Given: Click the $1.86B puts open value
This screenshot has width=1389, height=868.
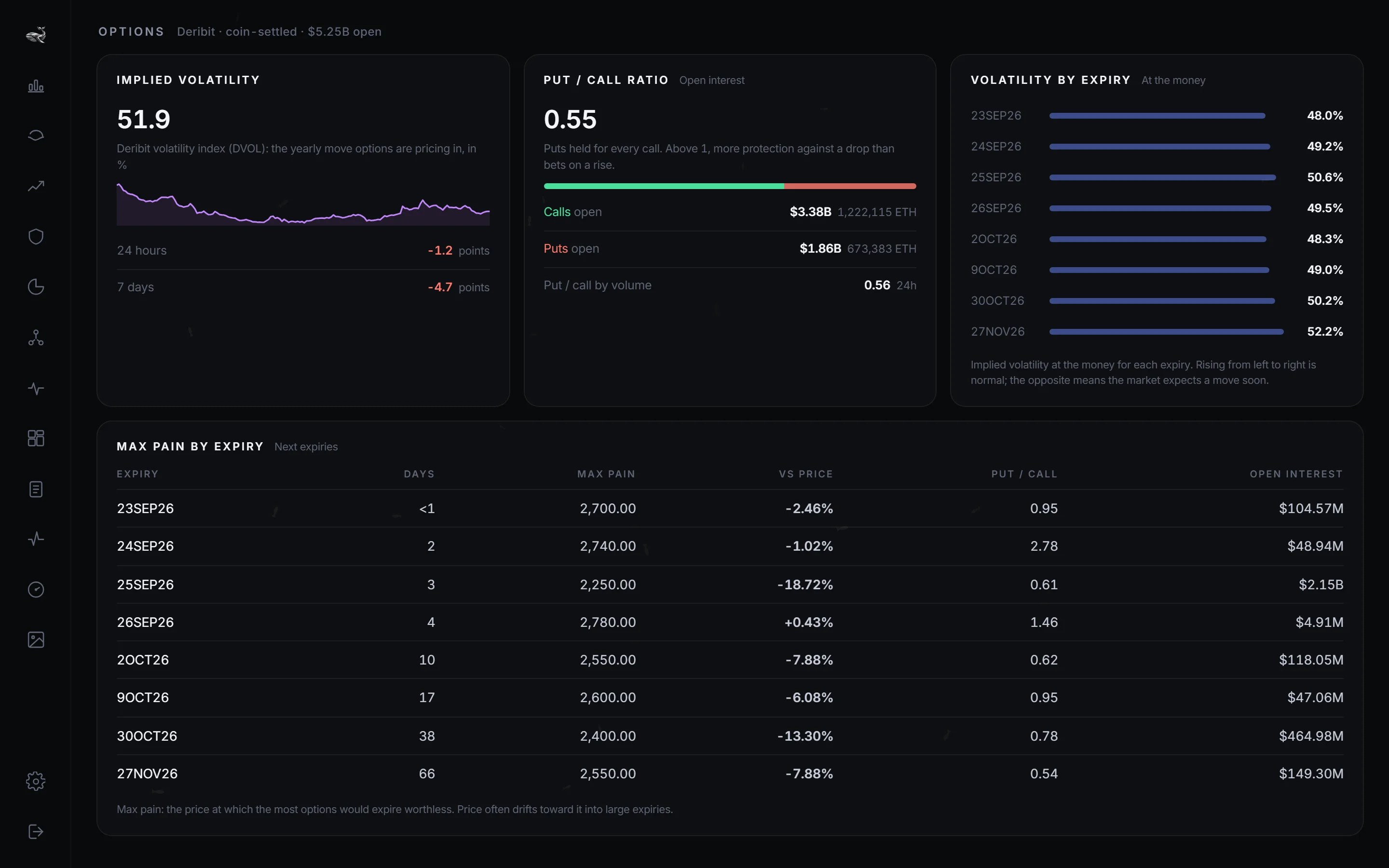Looking at the screenshot, I should [x=820, y=248].
